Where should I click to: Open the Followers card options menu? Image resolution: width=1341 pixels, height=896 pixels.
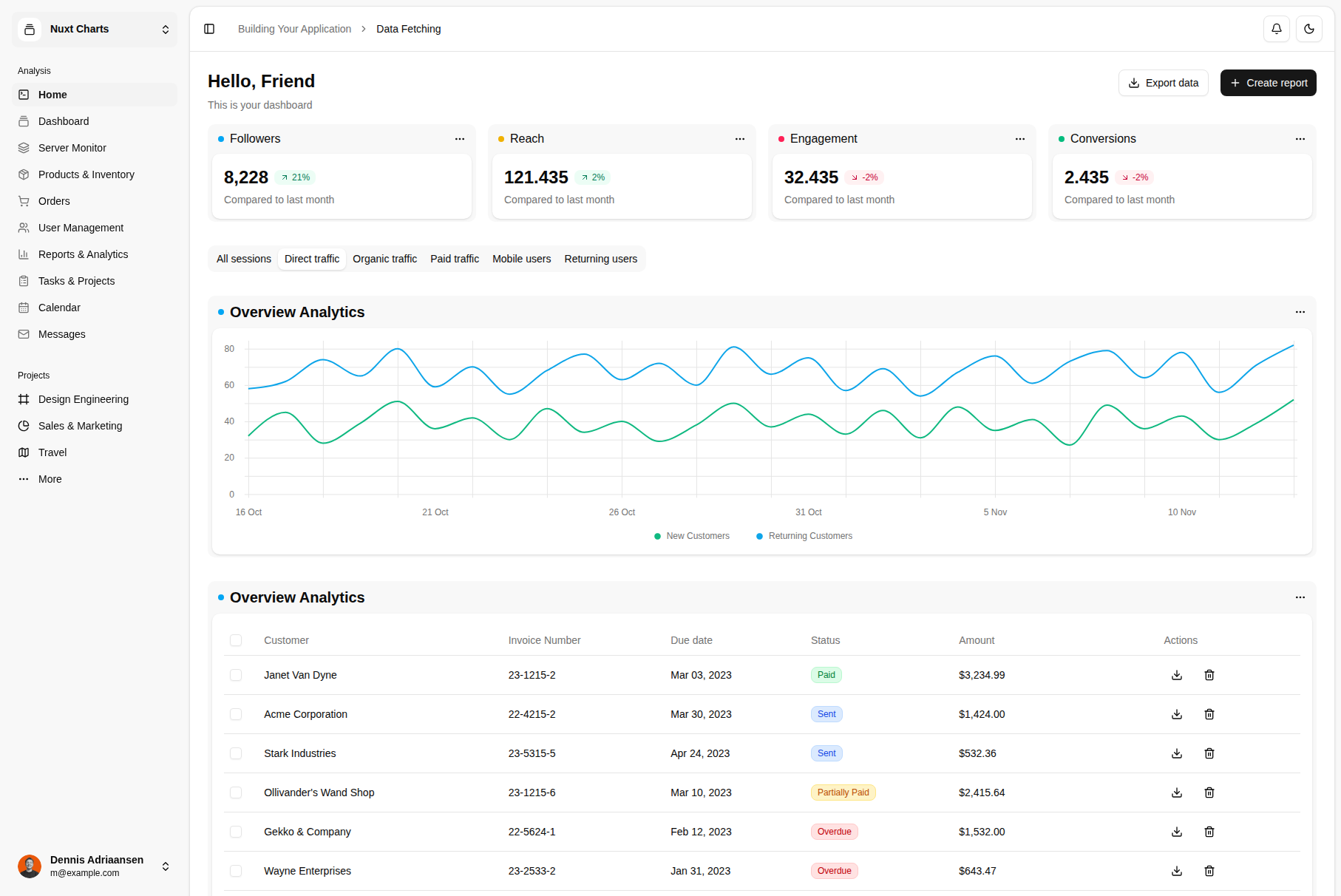pyautogui.click(x=460, y=139)
